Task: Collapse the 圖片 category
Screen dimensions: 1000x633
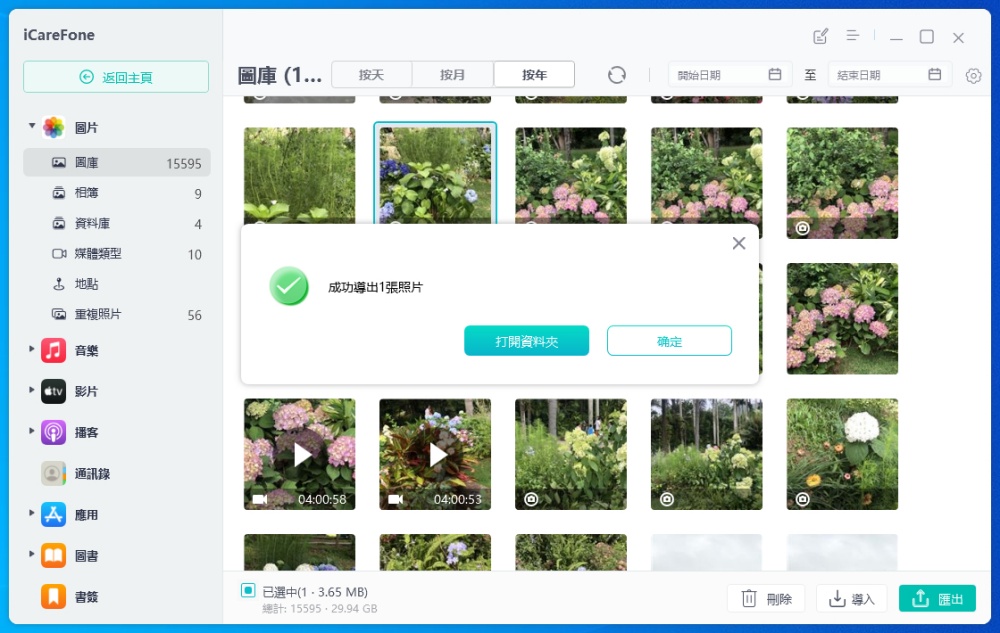Action: click(31, 126)
